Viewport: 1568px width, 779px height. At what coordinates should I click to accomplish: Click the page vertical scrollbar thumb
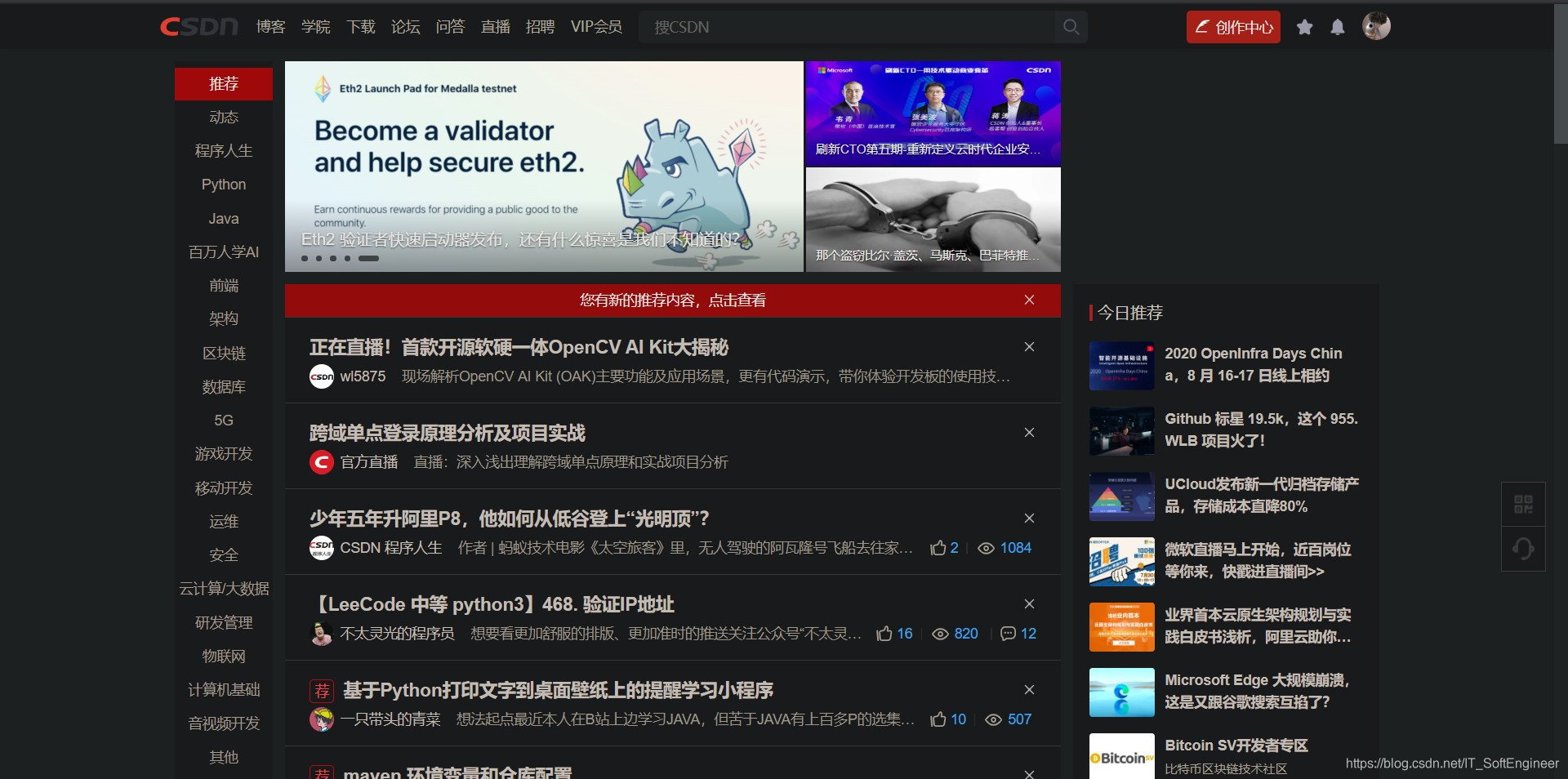pyautogui.click(x=1561, y=76)
